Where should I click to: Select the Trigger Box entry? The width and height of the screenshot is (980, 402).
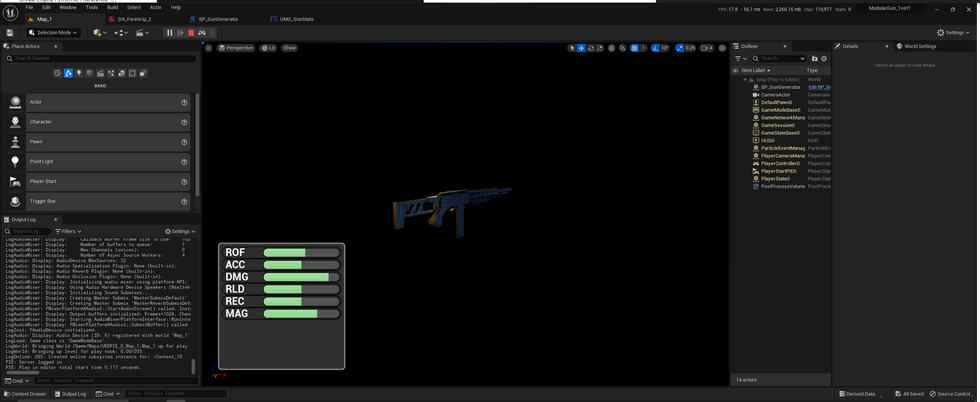coord(98,202)
